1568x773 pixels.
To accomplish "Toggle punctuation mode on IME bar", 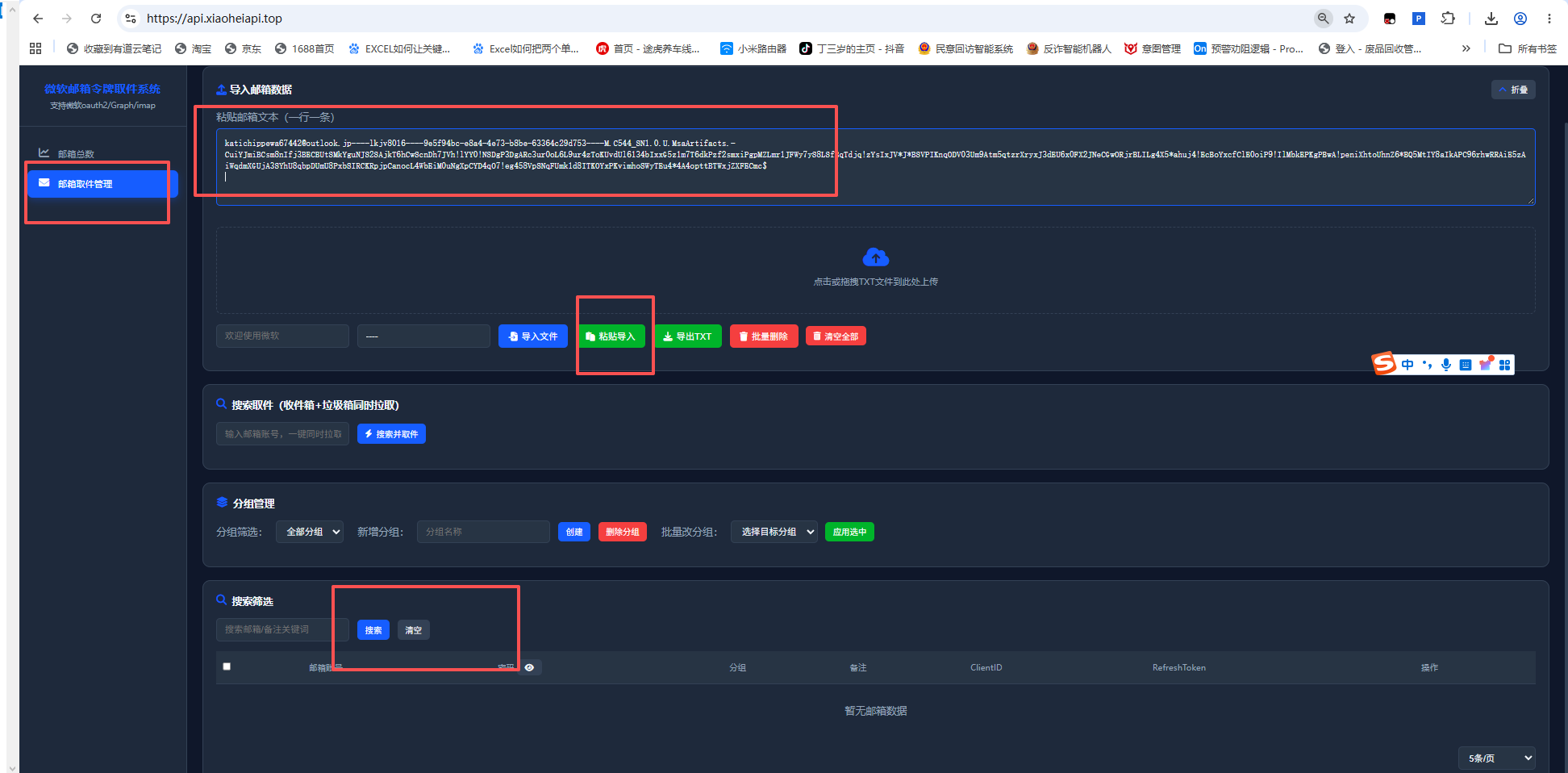I will (1427, 365).
